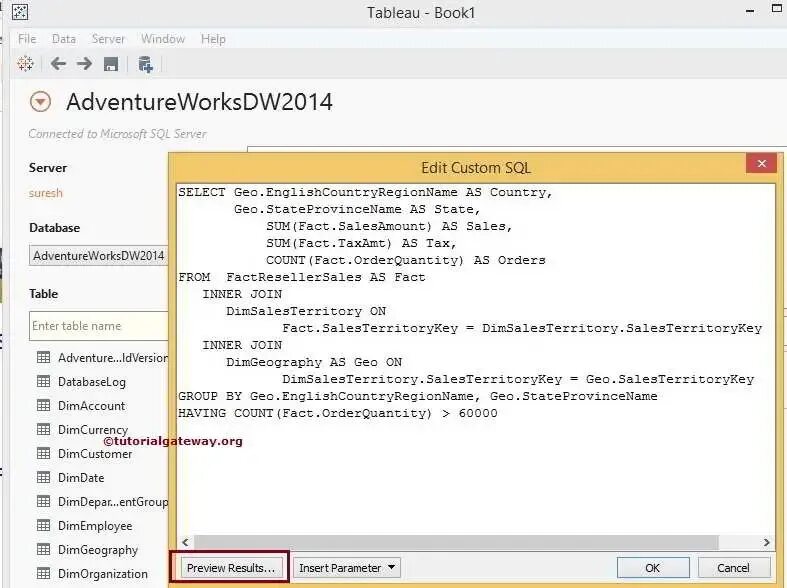Click table icon beside DimGeography
The height and width of the screenshot is (588, 787).
[44, 549]
